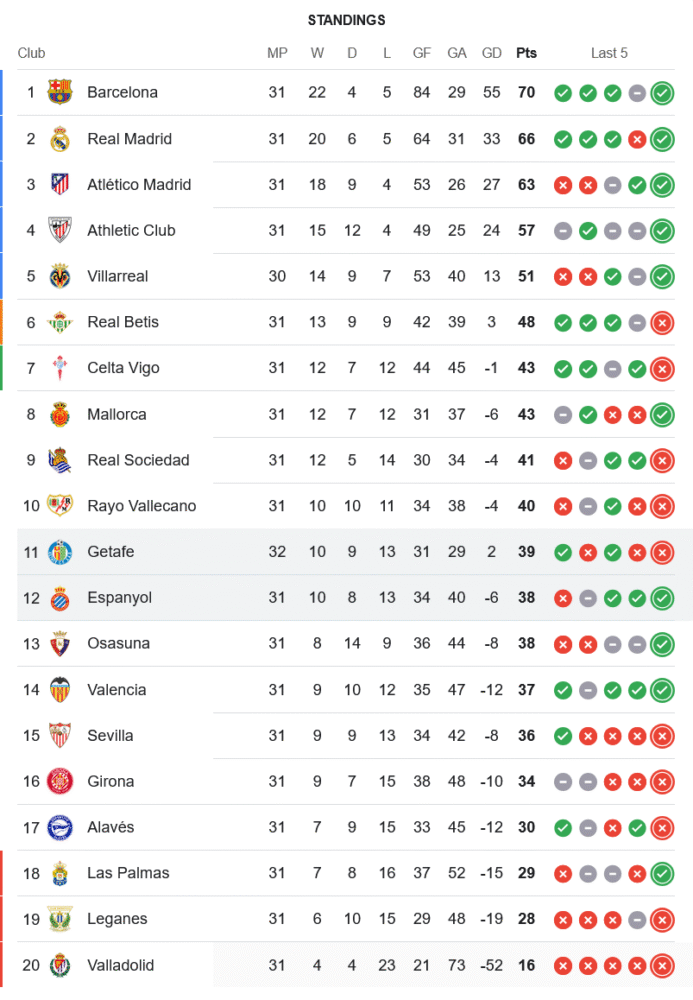Click the Club column header
This screenshot has height=1000, width=693.
(31, 53)
